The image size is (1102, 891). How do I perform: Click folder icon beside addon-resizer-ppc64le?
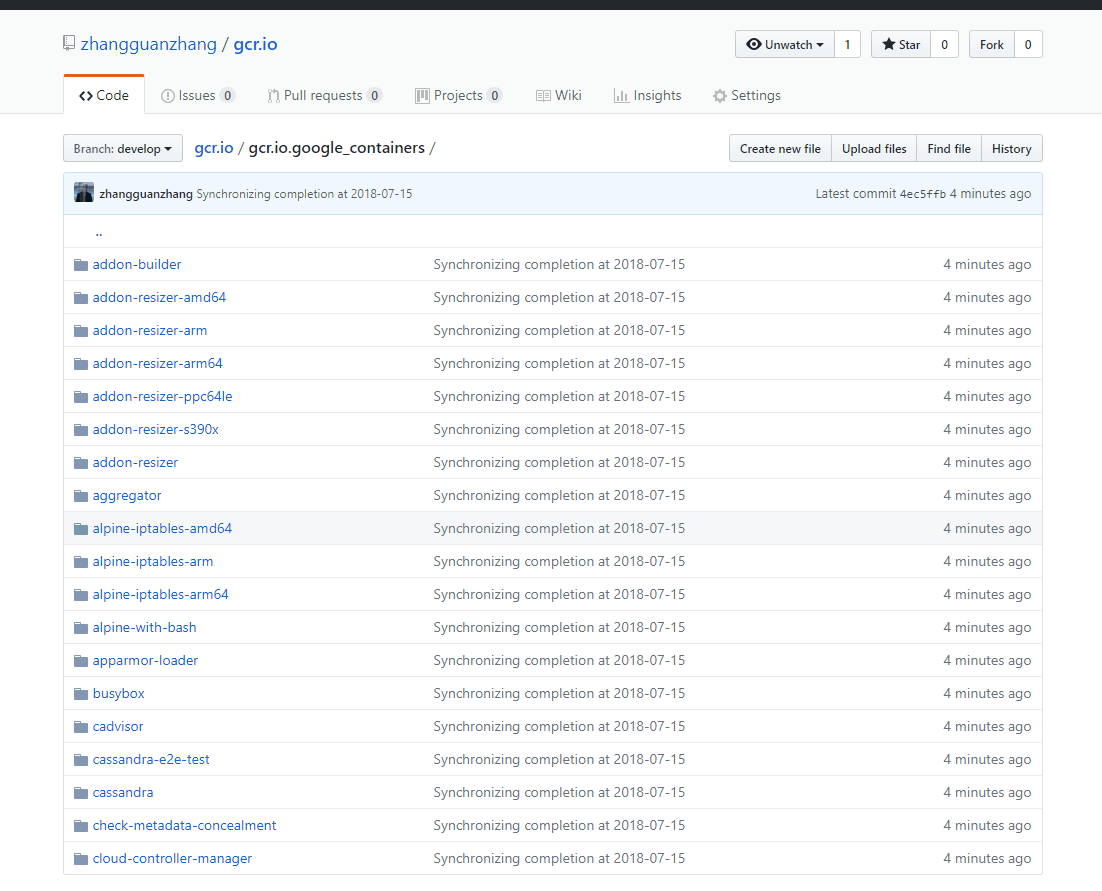(x=81, y=397)
